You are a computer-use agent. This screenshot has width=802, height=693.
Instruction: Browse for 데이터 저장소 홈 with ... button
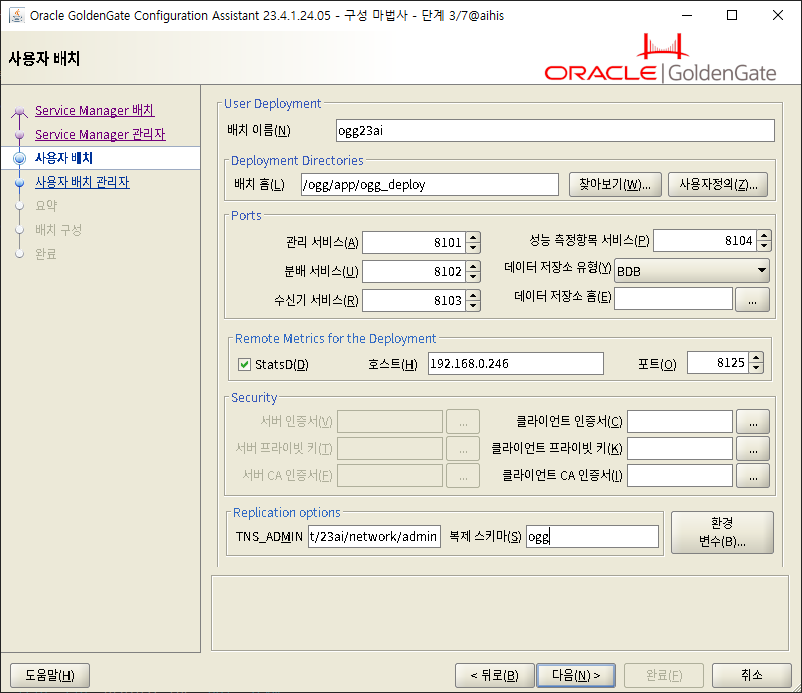pos(752,300)
